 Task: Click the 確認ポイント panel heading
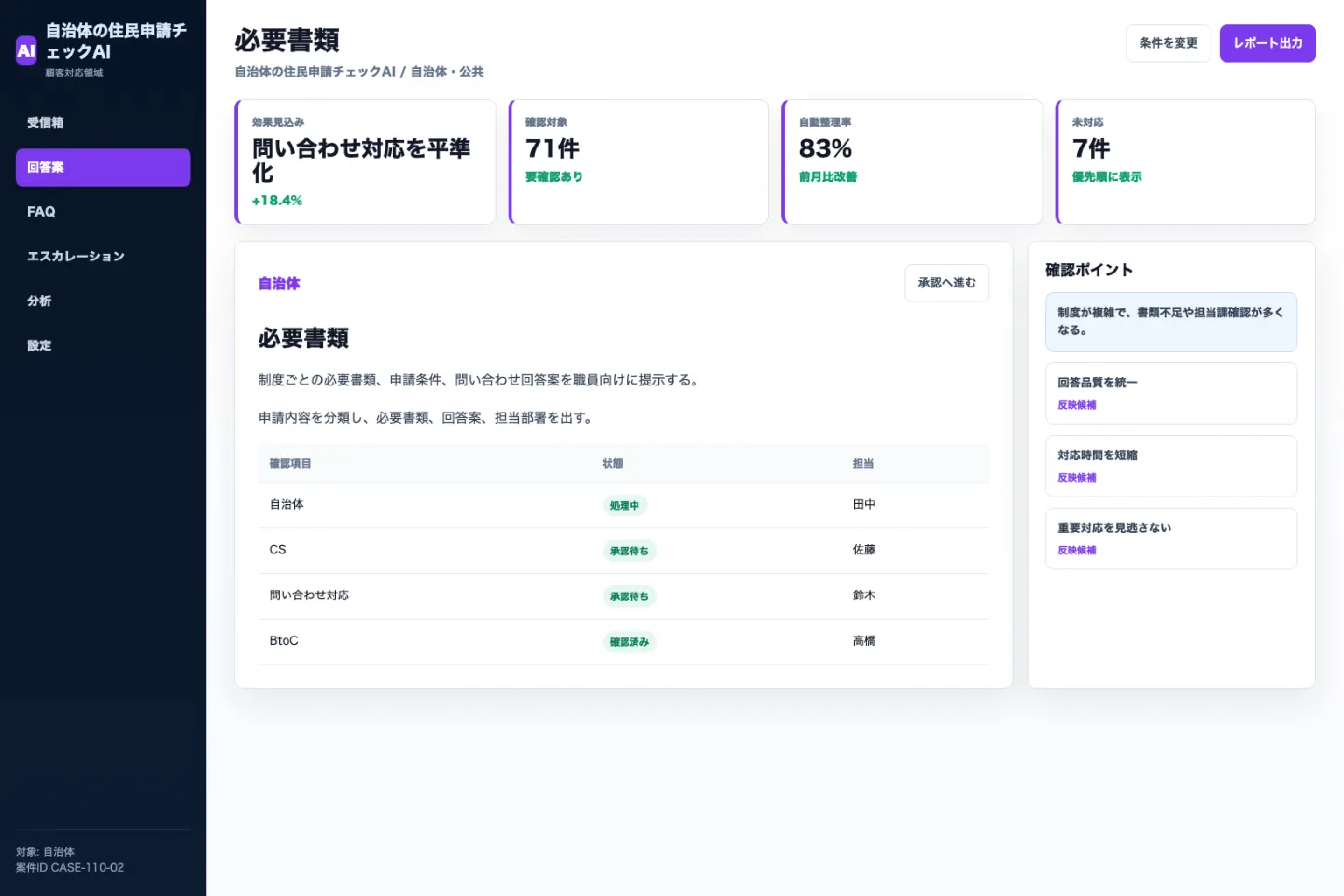coord(1089,271)
